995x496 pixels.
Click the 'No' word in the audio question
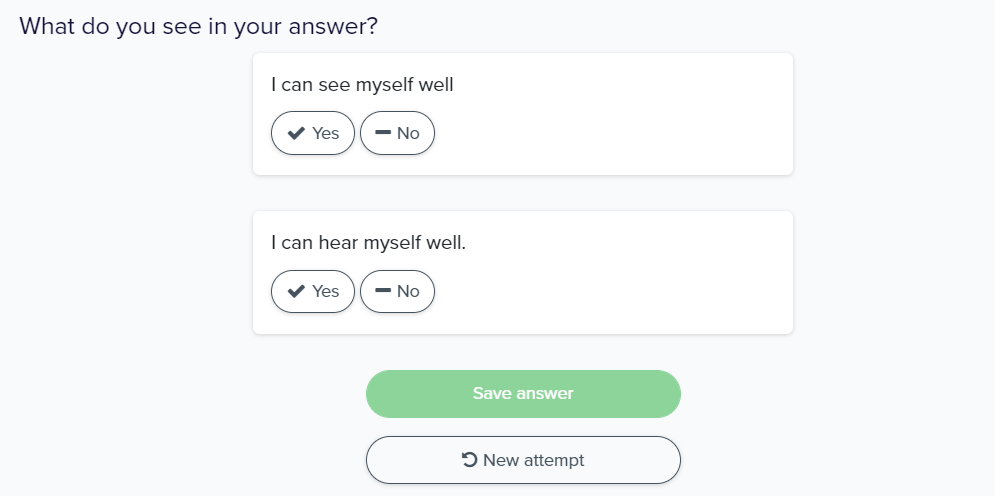408,292
